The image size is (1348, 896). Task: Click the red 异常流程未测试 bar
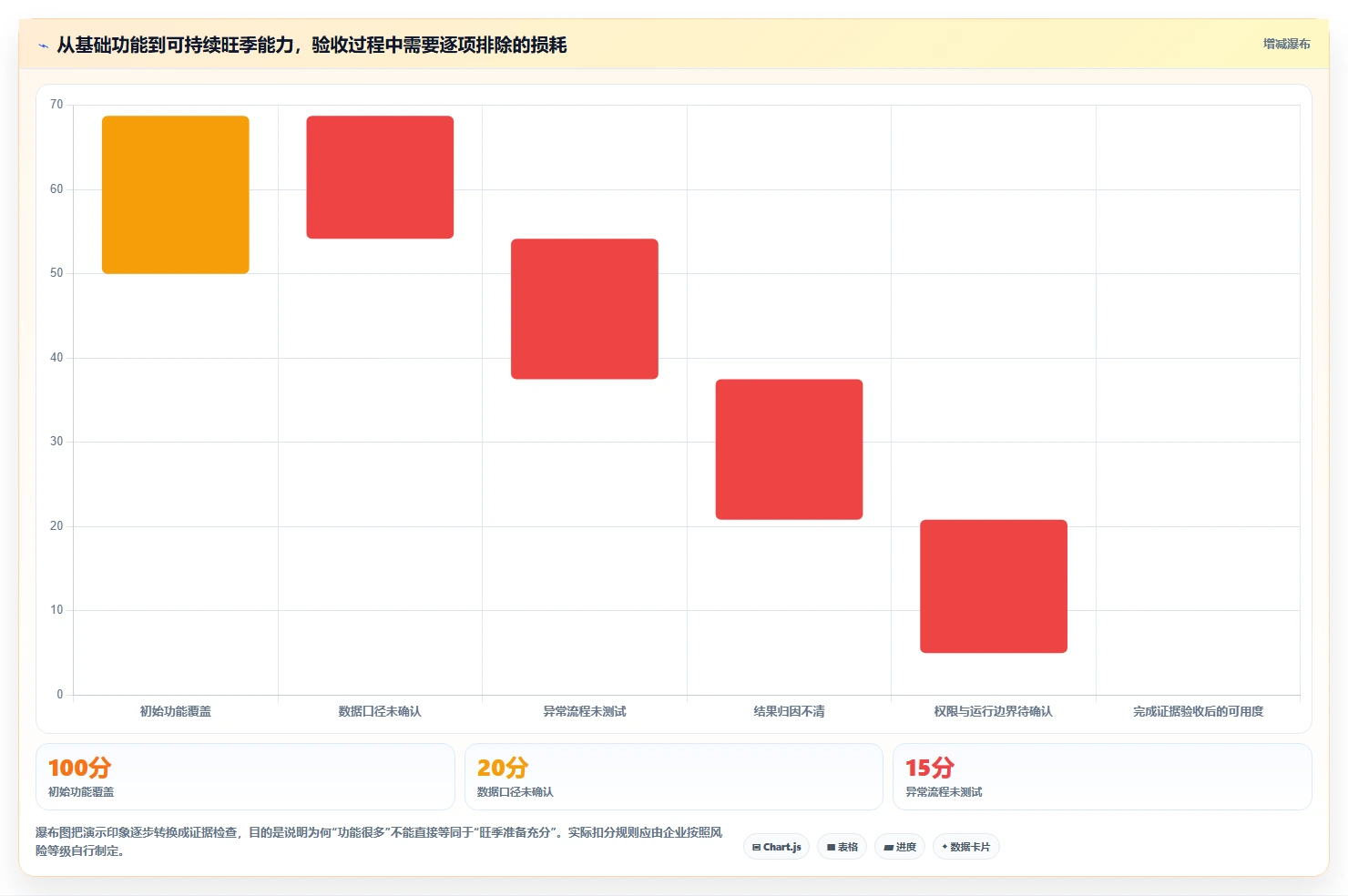click(x=585, y=309)
